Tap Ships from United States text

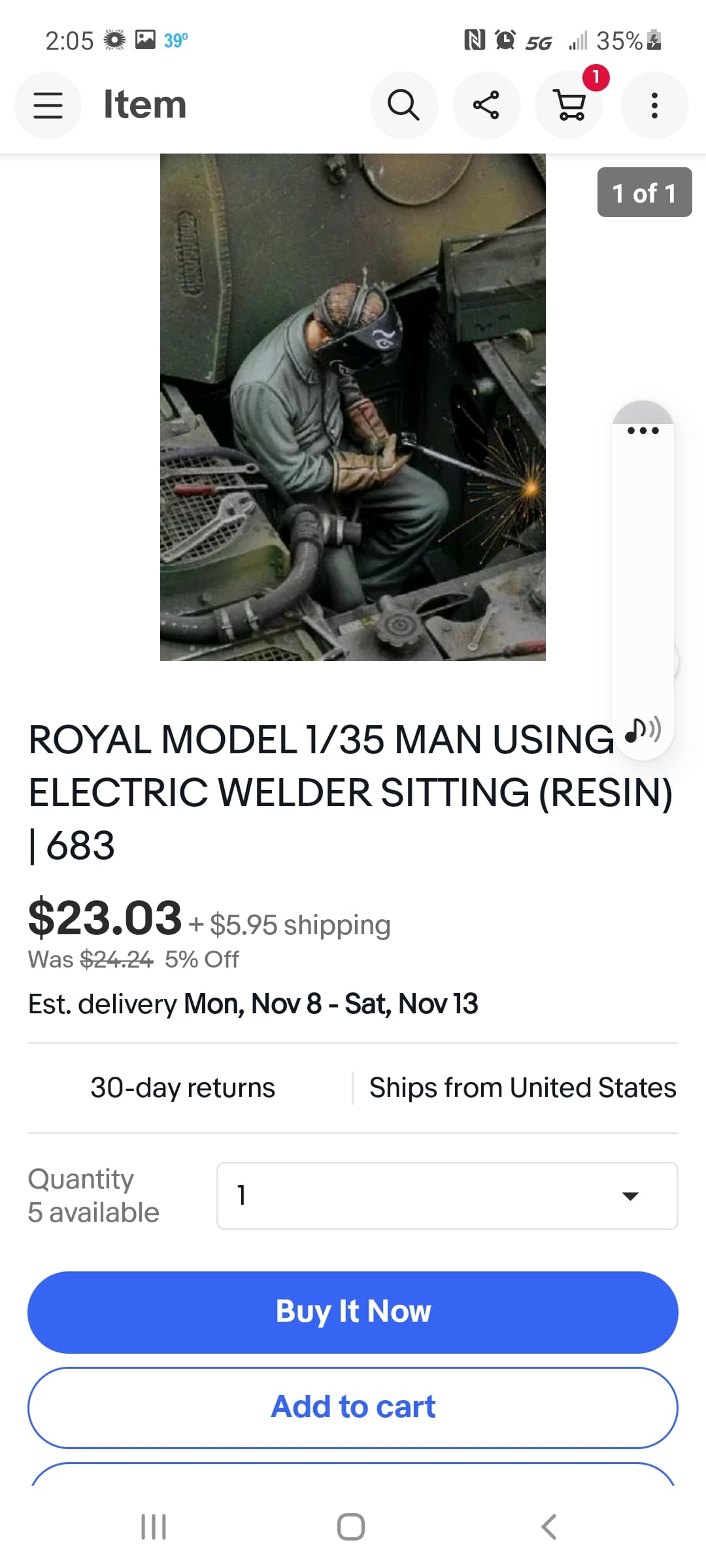pos(522,1088)
